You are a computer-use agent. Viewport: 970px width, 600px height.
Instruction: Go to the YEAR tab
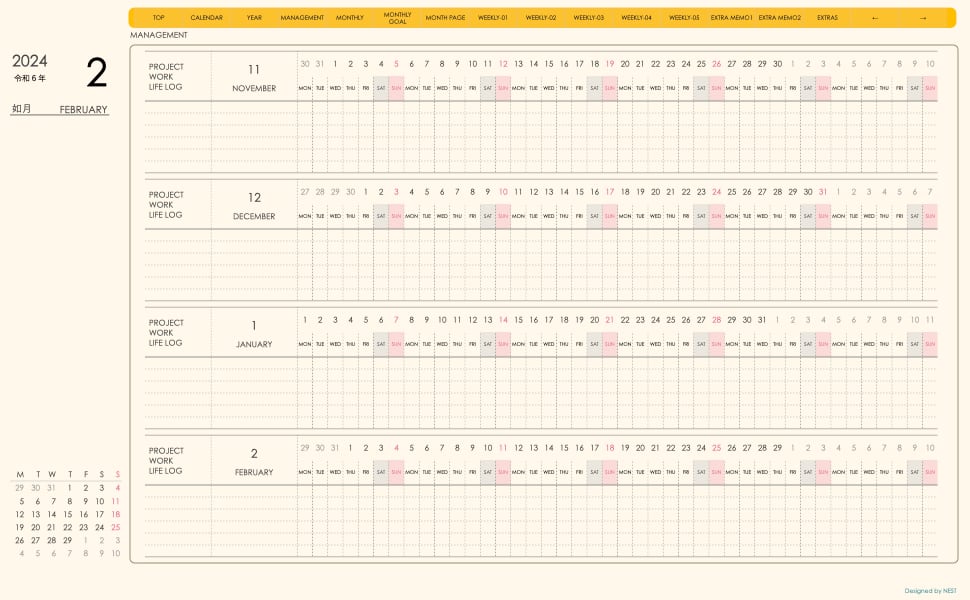pyautogui.click(x=254, y=18)
